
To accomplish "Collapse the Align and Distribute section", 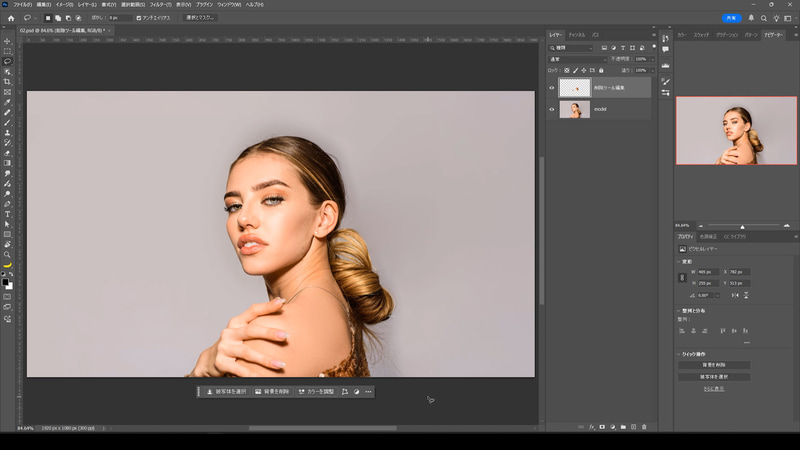I will coord(679,311).
